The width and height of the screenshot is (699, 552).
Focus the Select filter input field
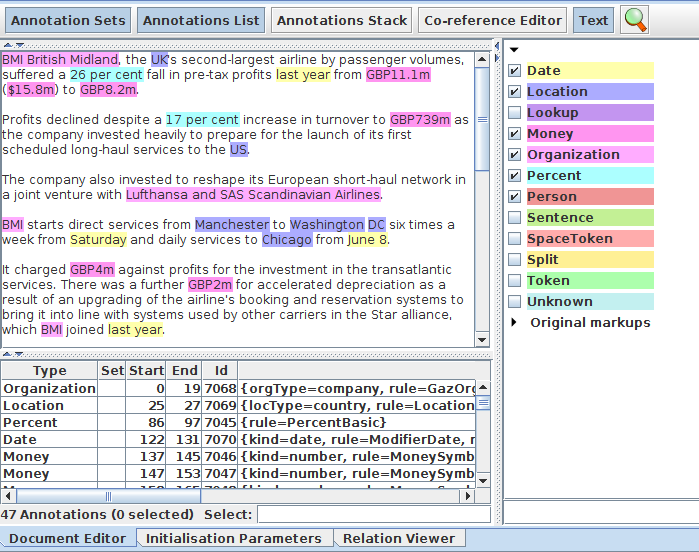(374, 515)
